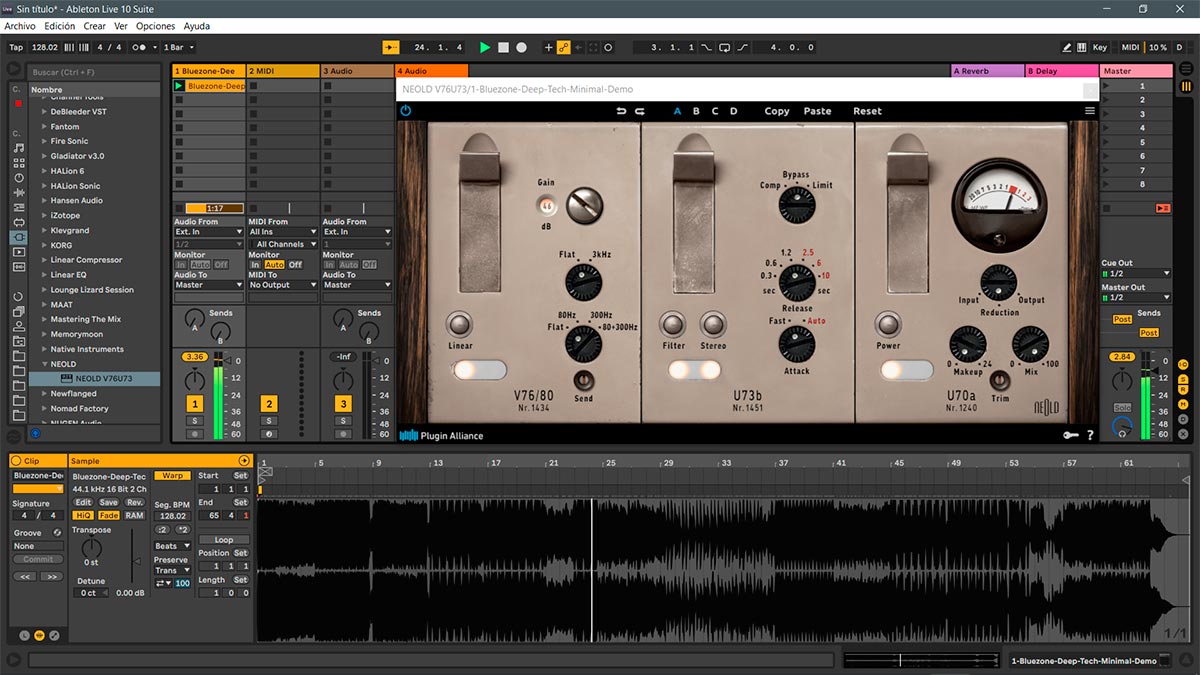1200x675 pixels.
Task: Toggle the clip Fade button
Action: (109, 515)
